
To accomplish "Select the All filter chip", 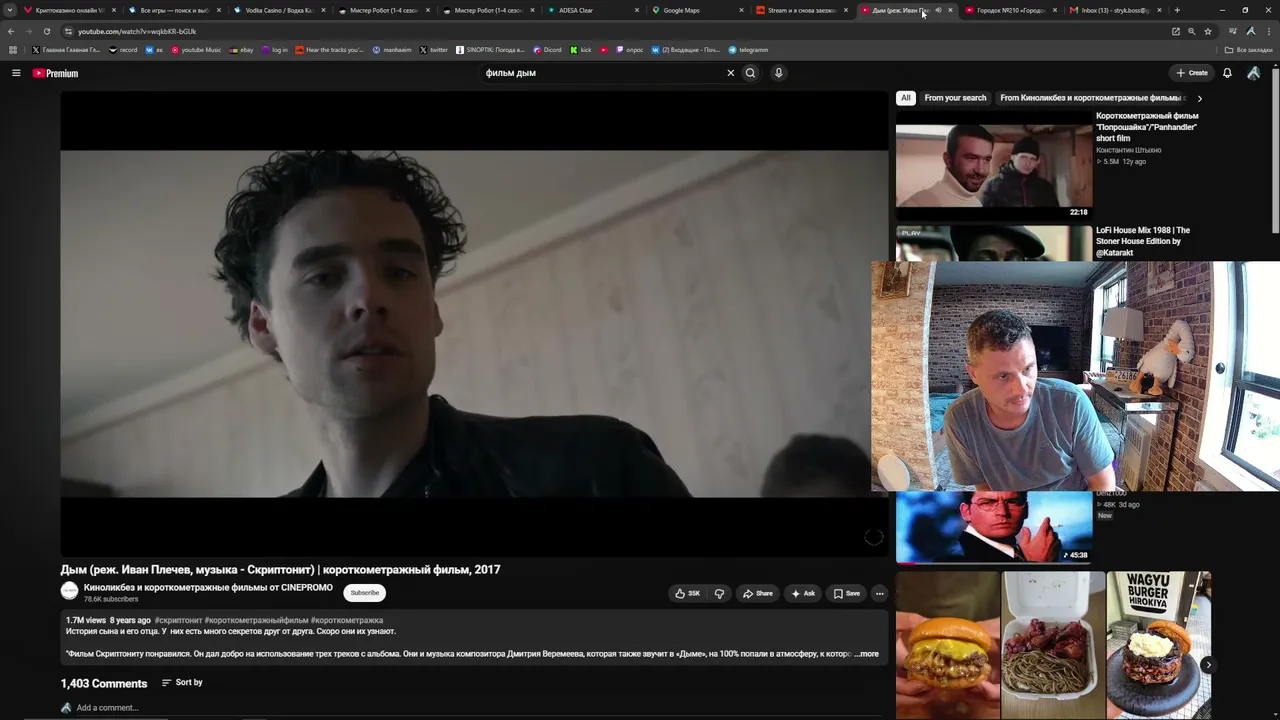I will (905, 98).
